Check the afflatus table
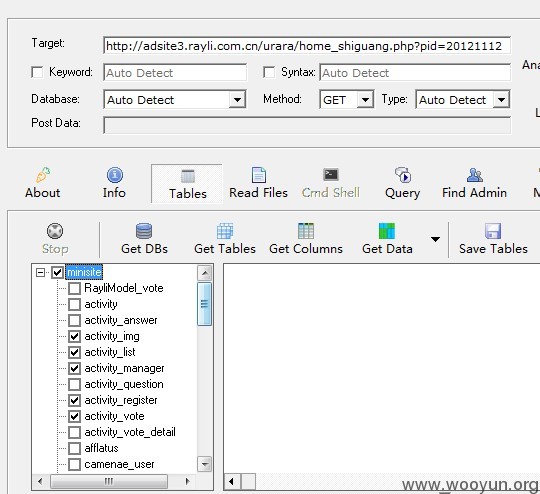 [74, 448]
